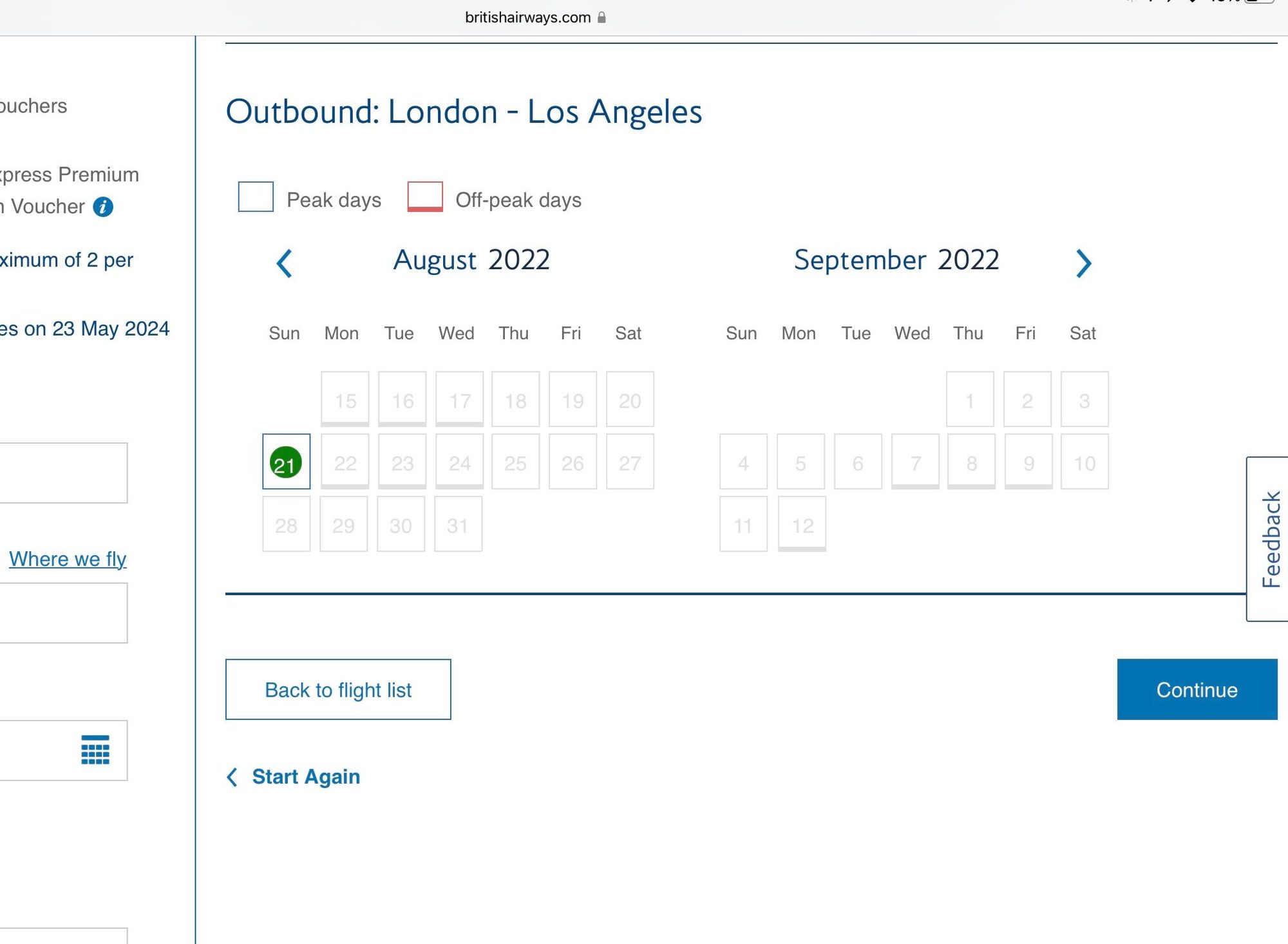Click the Continue button
1288x944 pixels.
click(1197, 689)
